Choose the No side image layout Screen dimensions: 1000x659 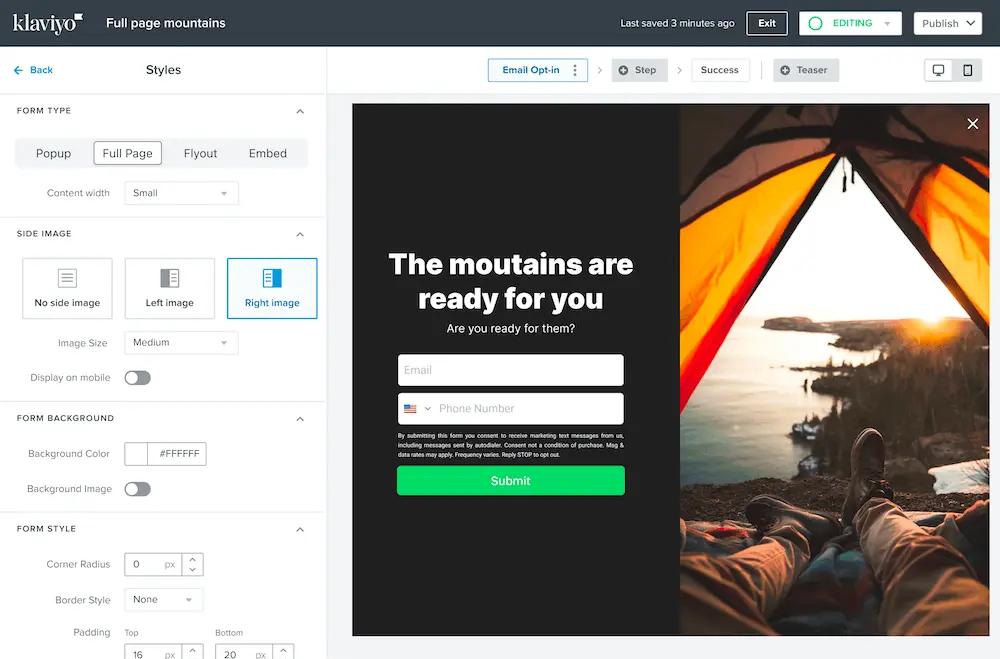(66, 288)
